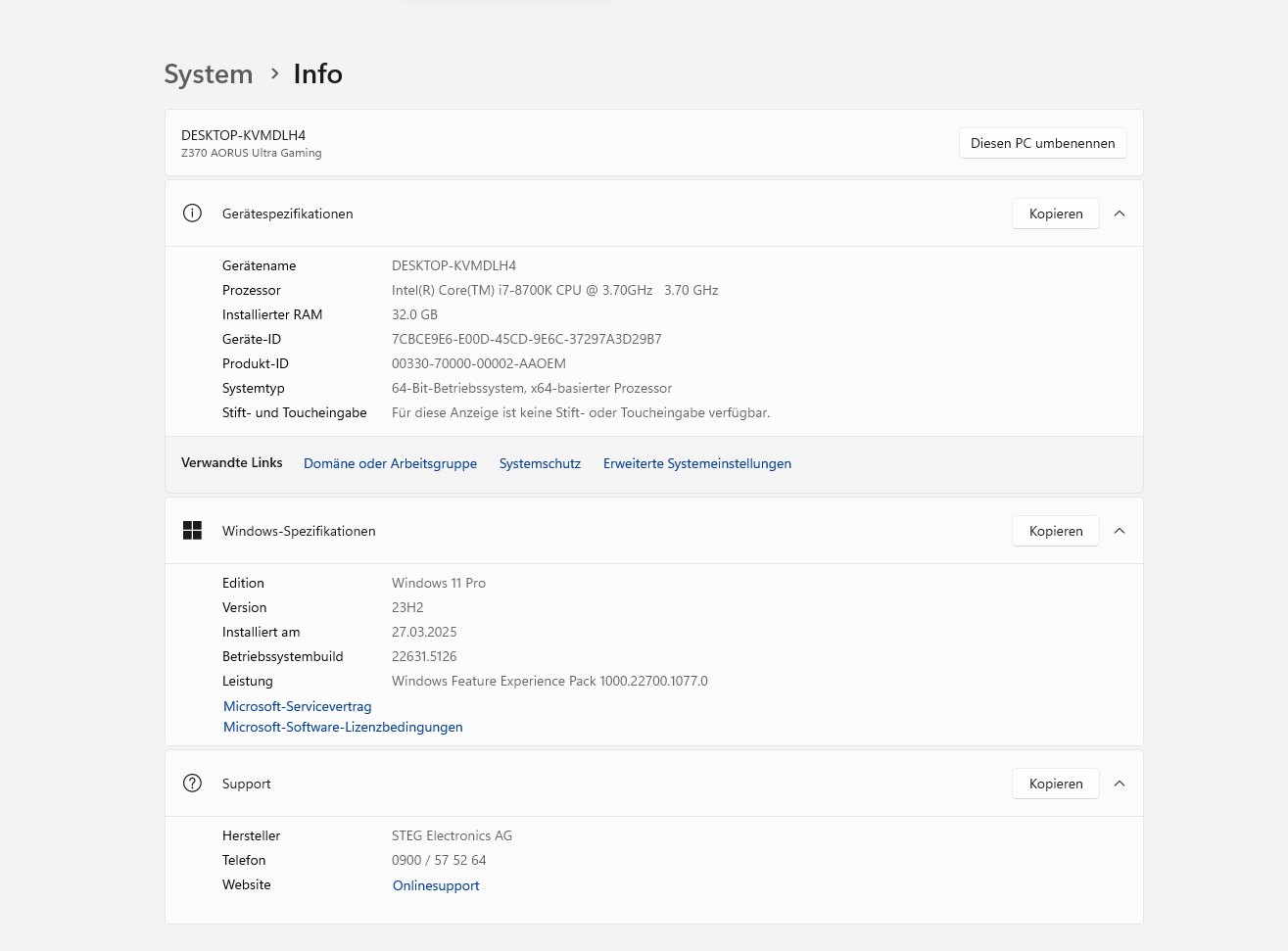Click the Edition label
Viewport: 1288px width, 951px height.
coord(243,583)
